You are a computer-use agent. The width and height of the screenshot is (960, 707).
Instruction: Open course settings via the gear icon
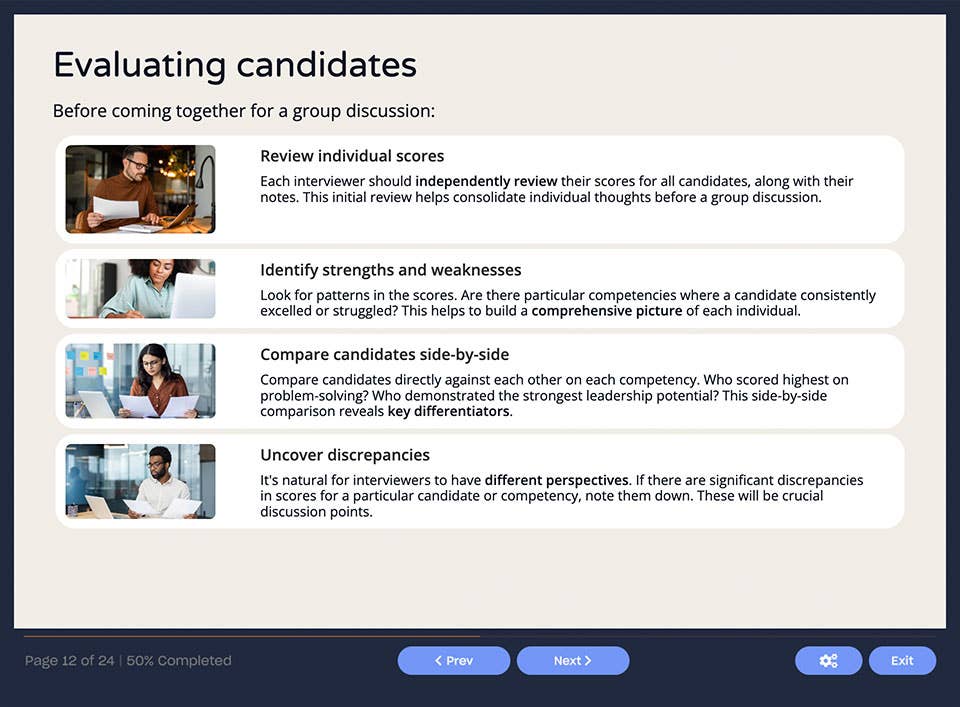click(x=828, y=660)
